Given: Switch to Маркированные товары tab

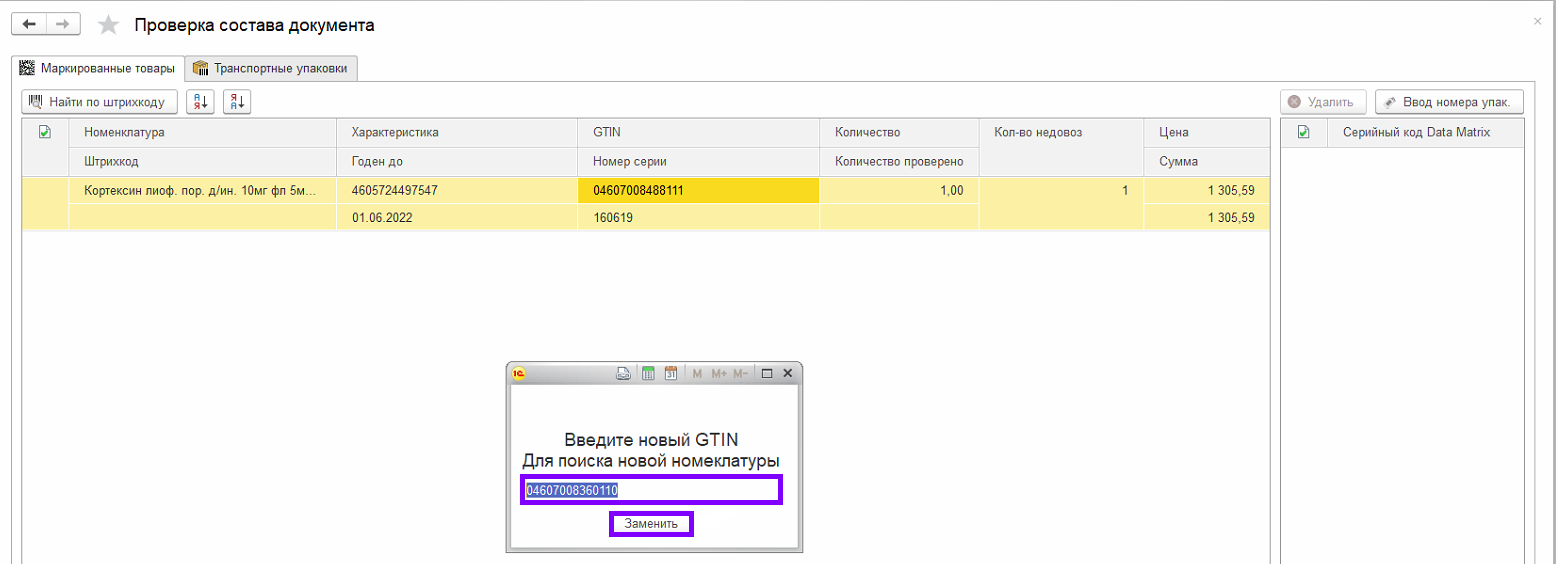Looking at the screenshot, I should tap(98, 68).
